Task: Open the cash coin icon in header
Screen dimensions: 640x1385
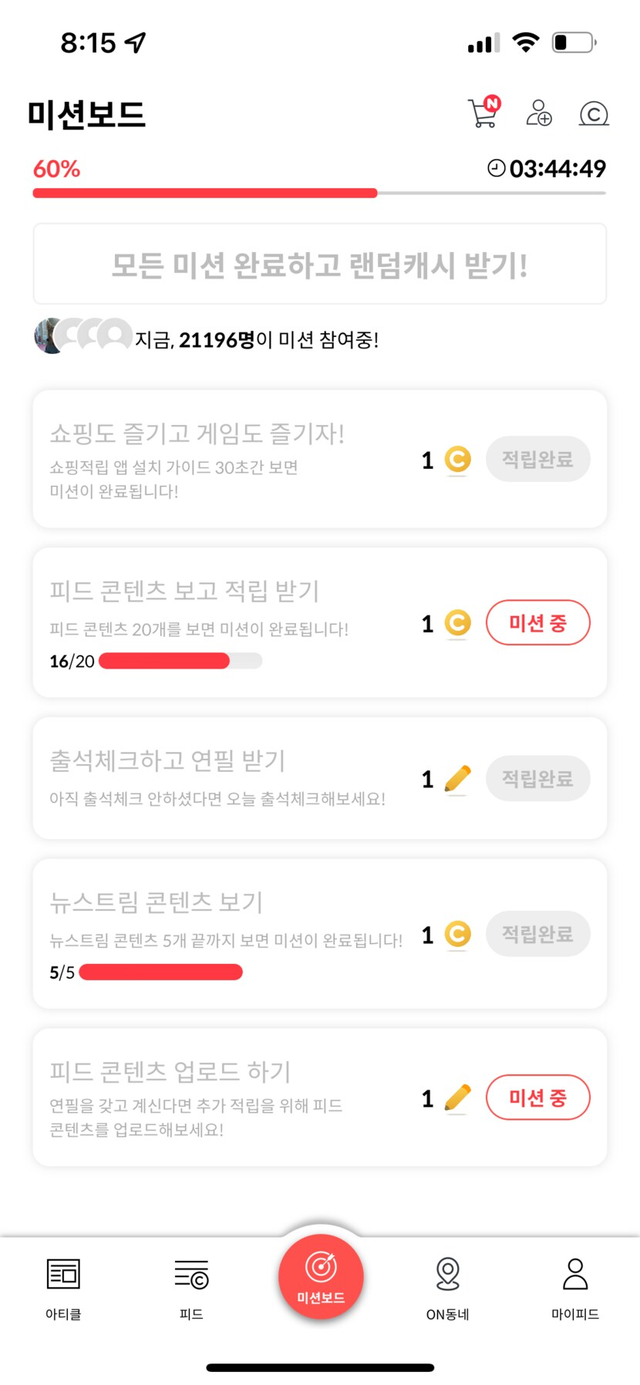Action: pos(594,114)
